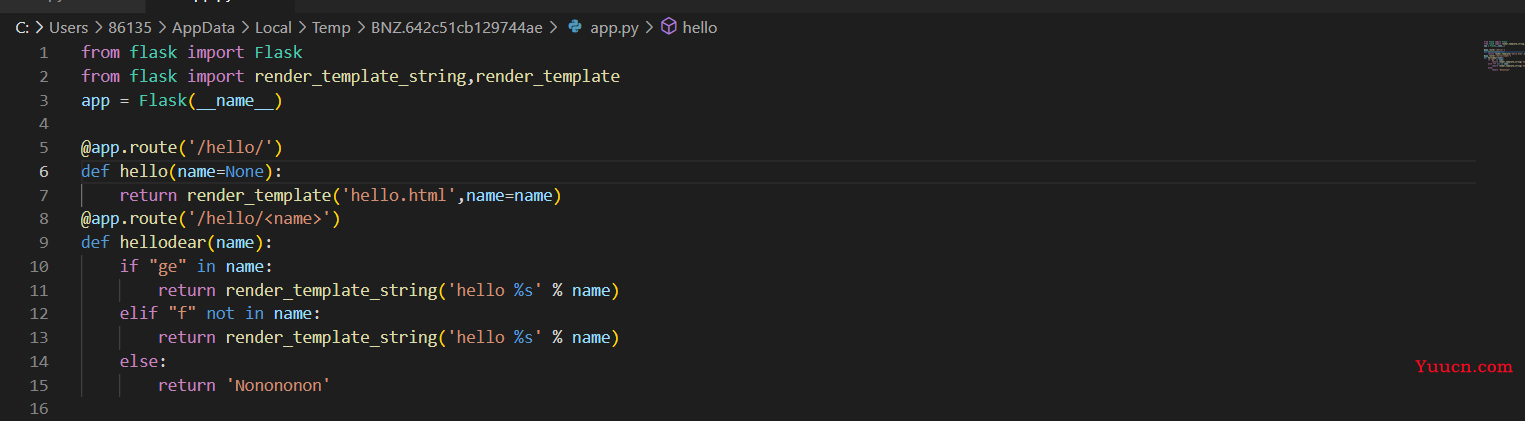Viewport: 1525px width, 421px height.
Task: Click line number 10 in gutter
Action: (x=39, y=266)
